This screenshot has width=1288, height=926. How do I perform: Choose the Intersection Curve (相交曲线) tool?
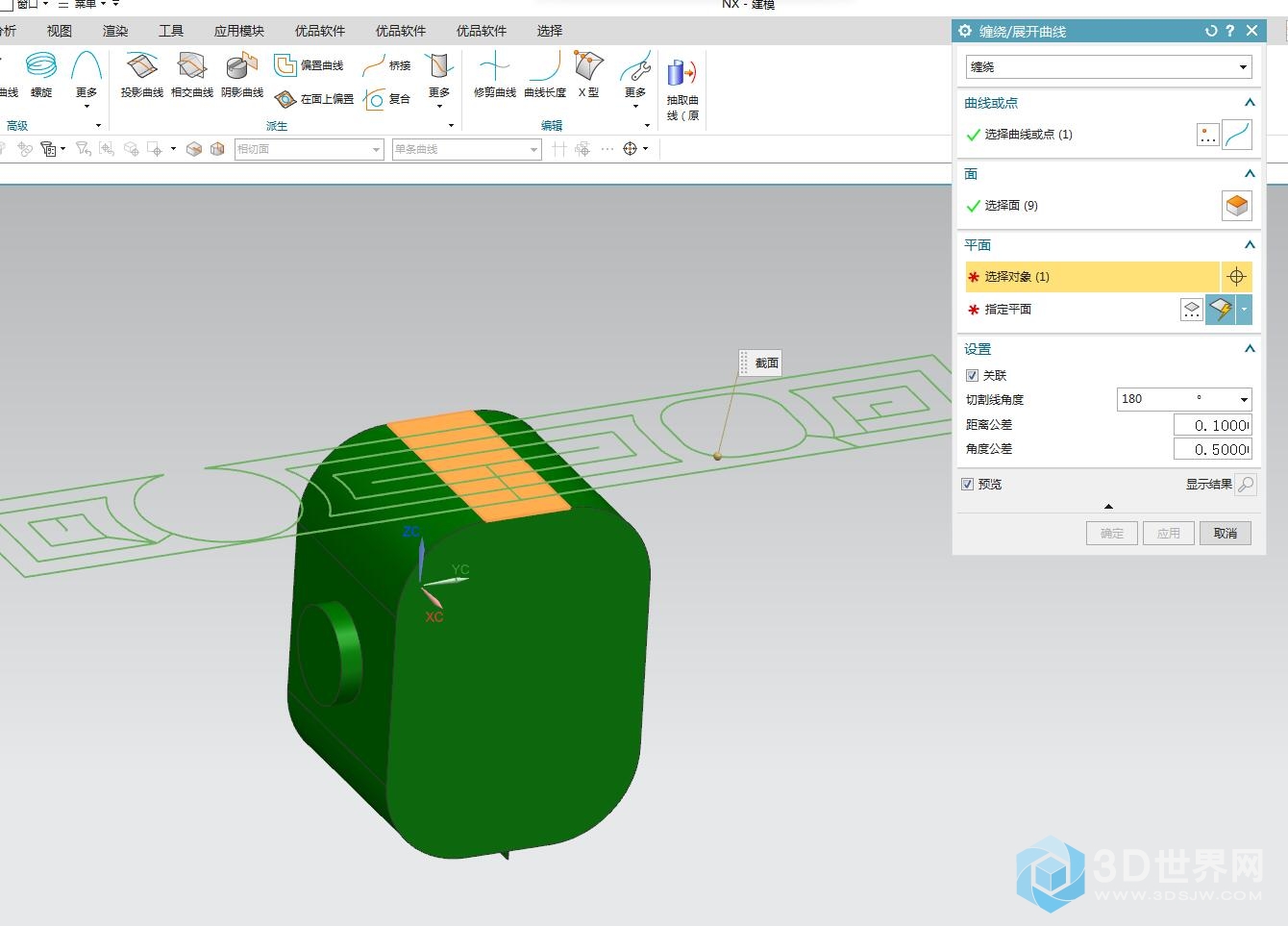(x=191, y=75)
